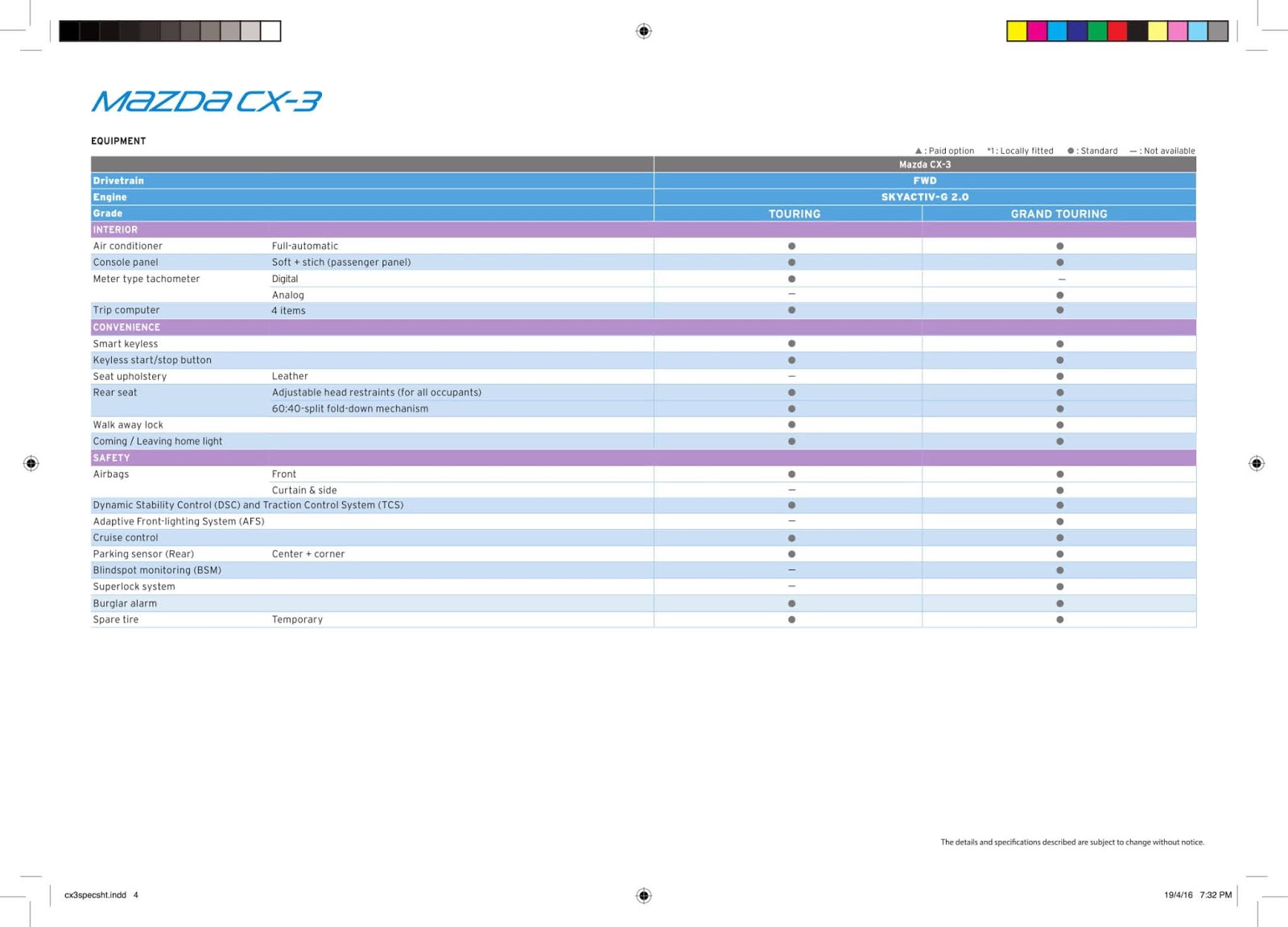The image size is (1288, 927).
Task: Select the red swatch in color bar
Action: pyautogui.click(x=1117, y=31)
